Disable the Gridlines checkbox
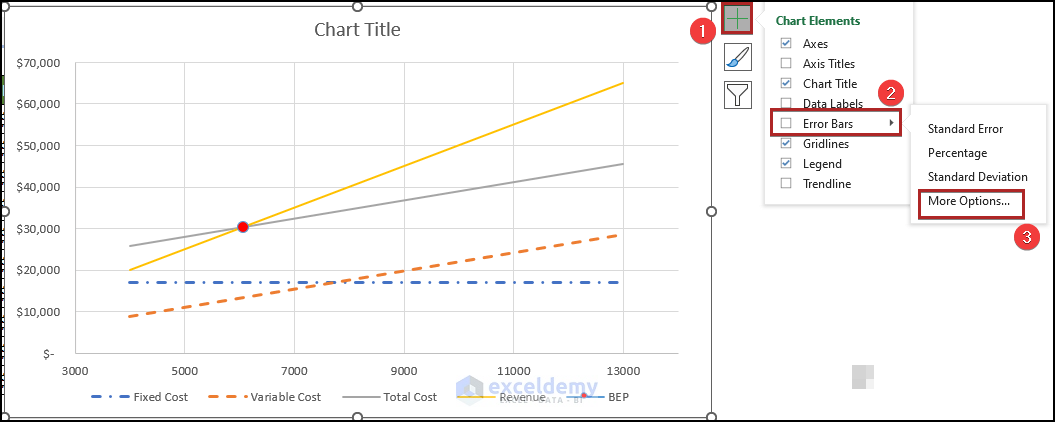1055x422 pixels. [786, 143]
